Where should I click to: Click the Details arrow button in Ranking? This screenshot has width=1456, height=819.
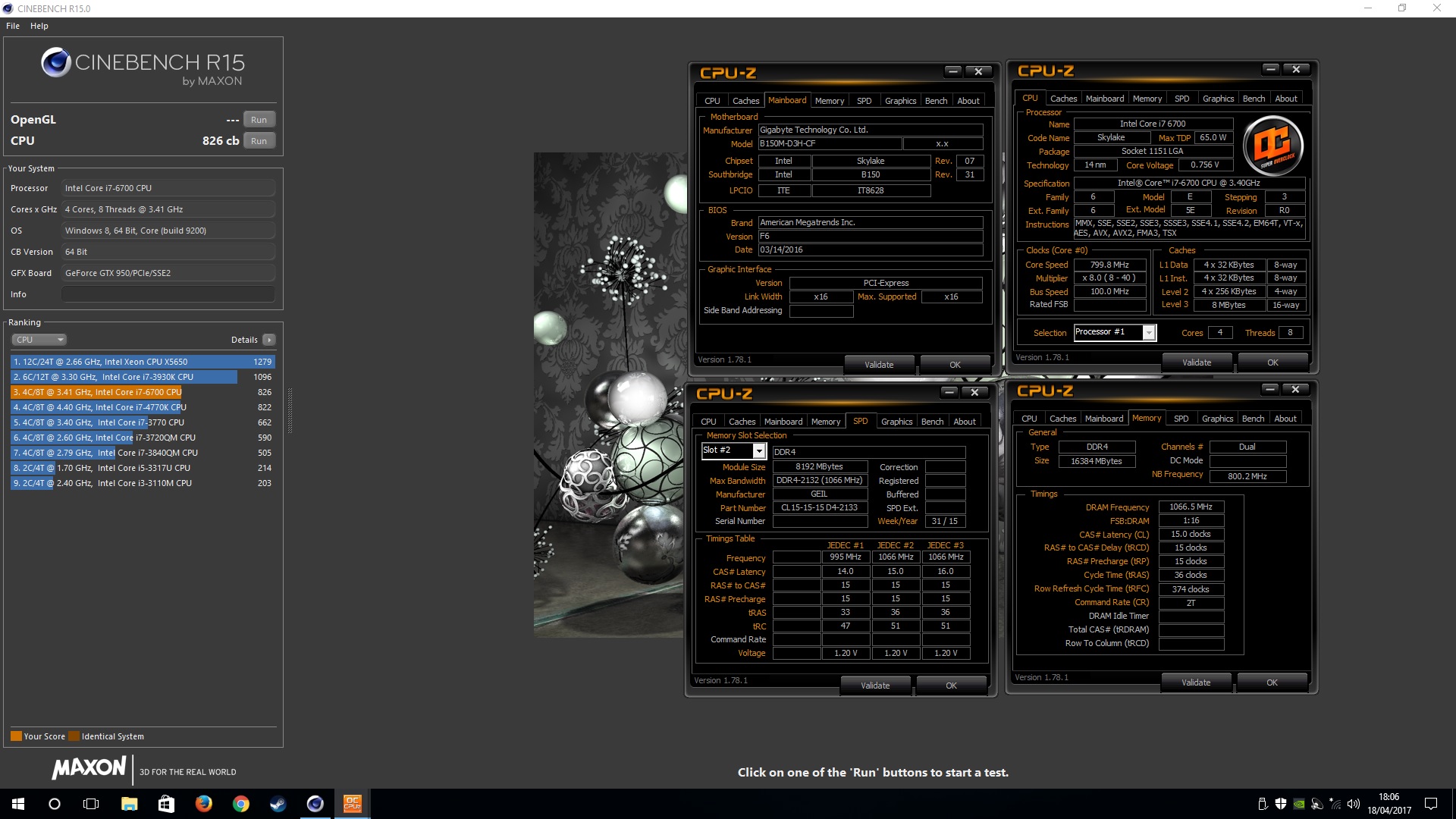269,340
